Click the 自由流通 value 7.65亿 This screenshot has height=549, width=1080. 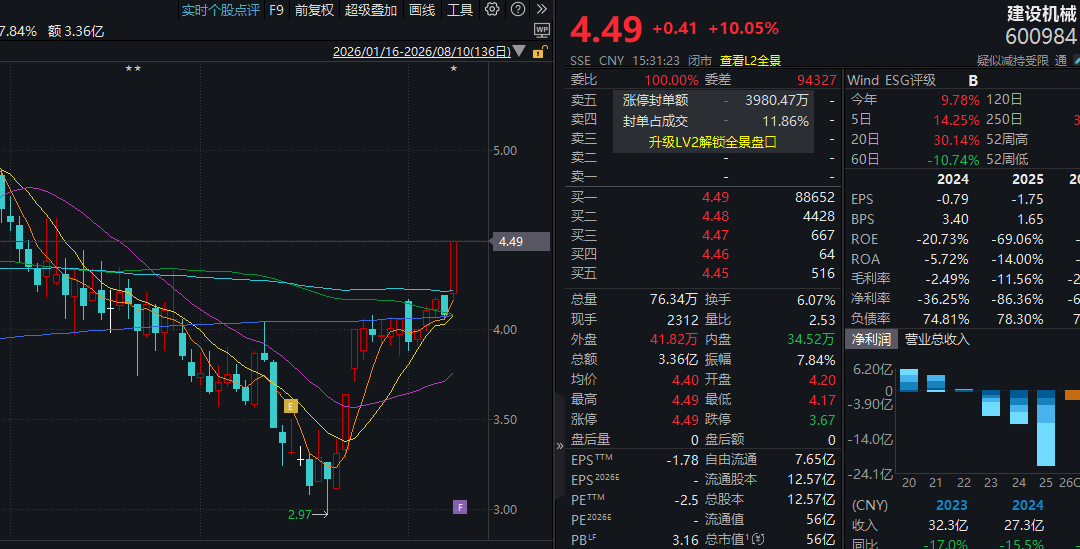[x=815, y=459]
